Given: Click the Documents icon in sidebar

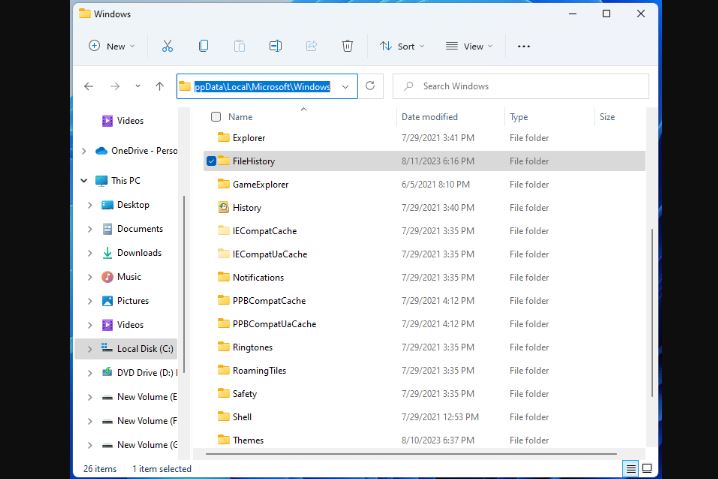Looking at the screenshot, I should 107,229.
